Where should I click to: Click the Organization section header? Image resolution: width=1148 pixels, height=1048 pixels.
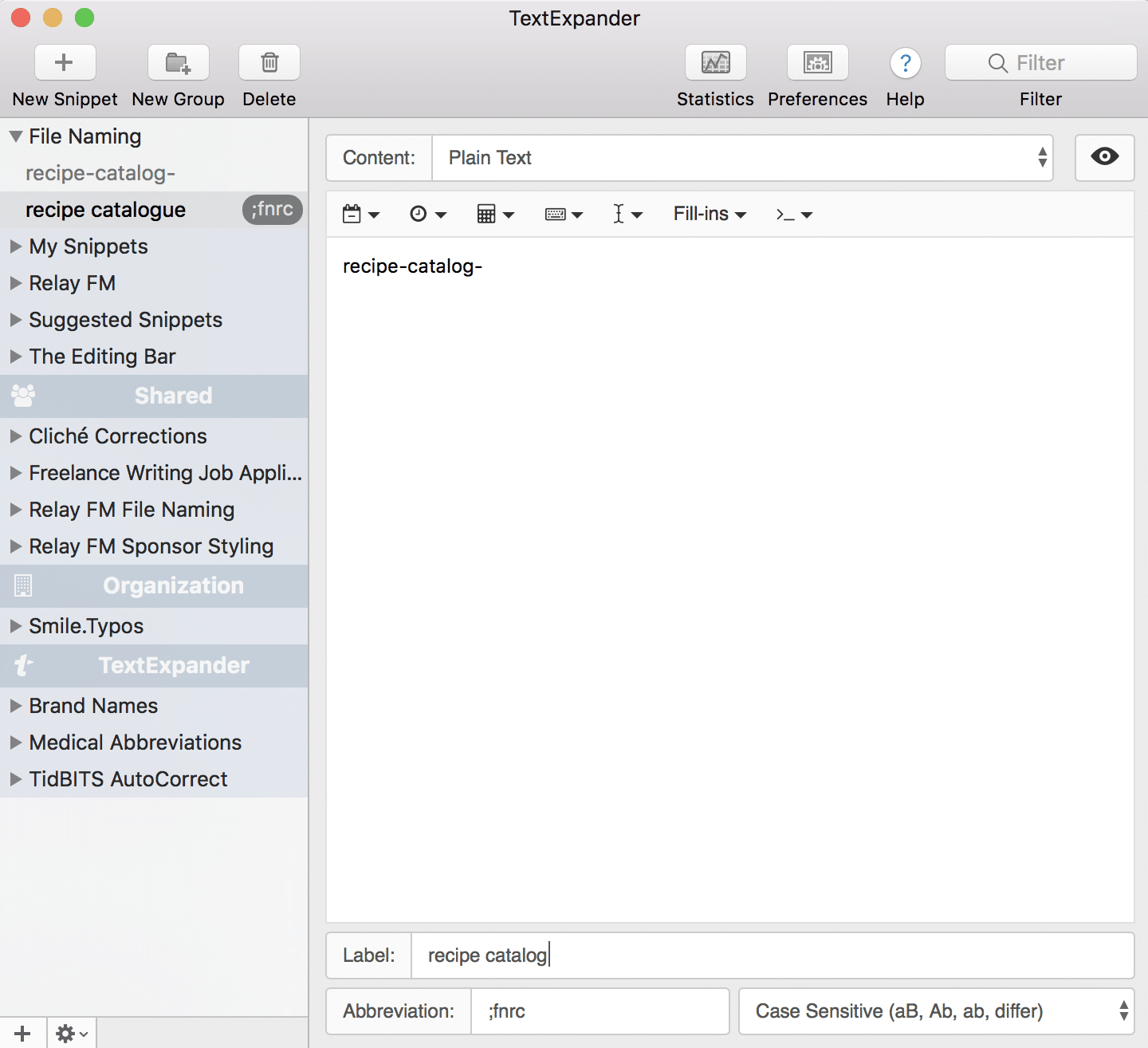[154, 586]
